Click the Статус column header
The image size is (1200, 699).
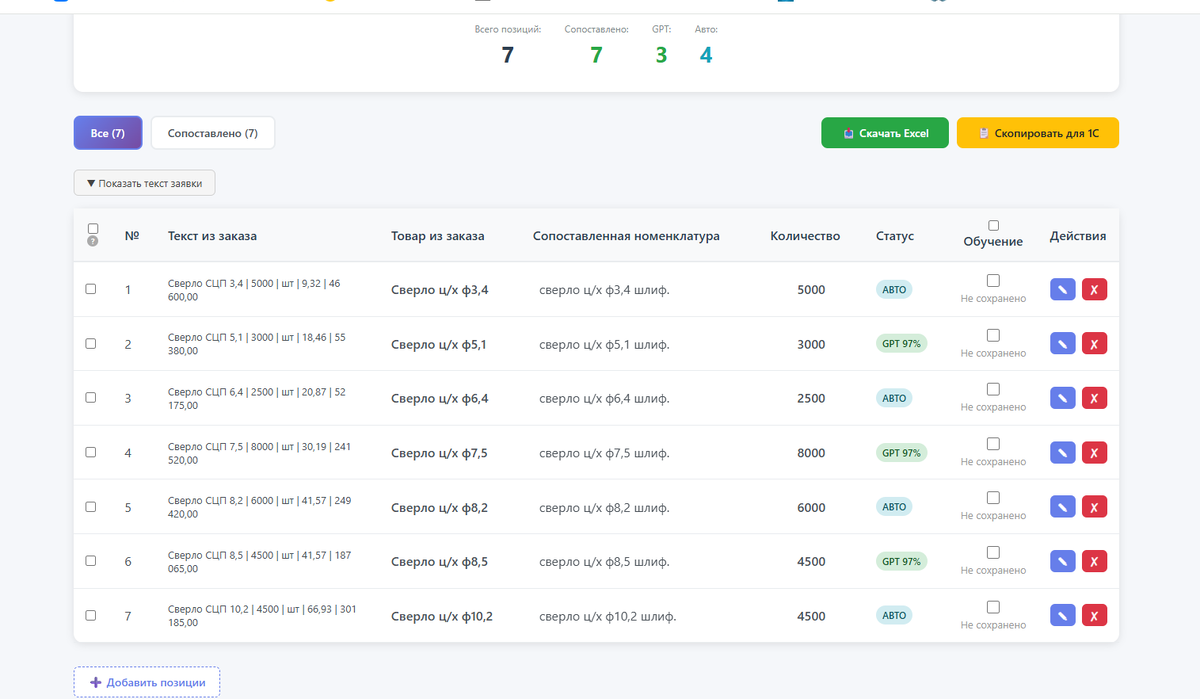(x=895, y=236)
